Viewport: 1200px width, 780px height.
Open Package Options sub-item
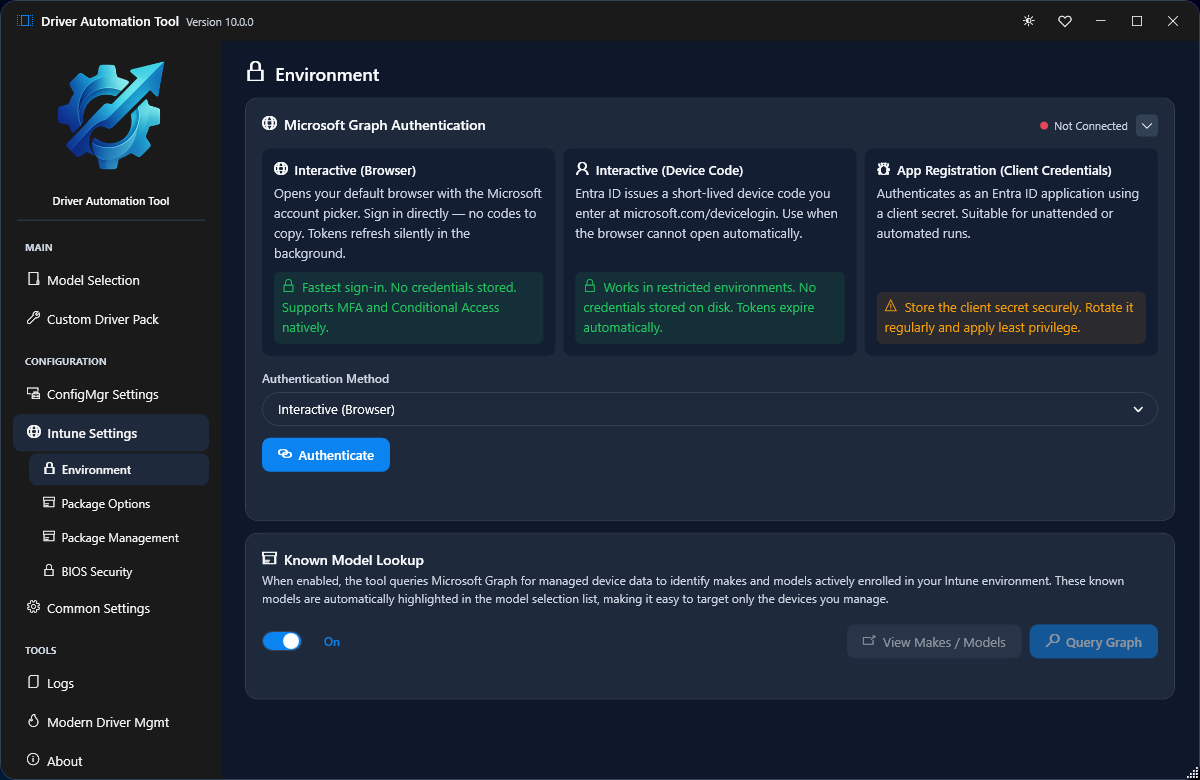[x=119, y=503]
